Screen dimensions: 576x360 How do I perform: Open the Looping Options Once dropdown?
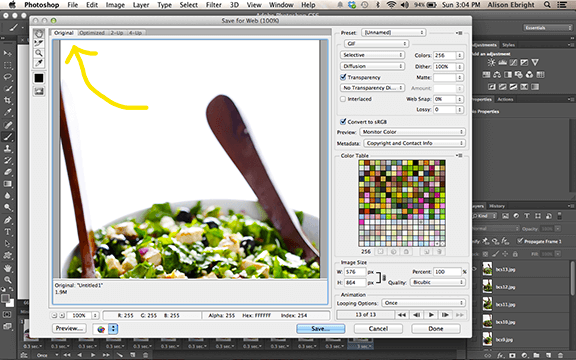tap(423, 303)
